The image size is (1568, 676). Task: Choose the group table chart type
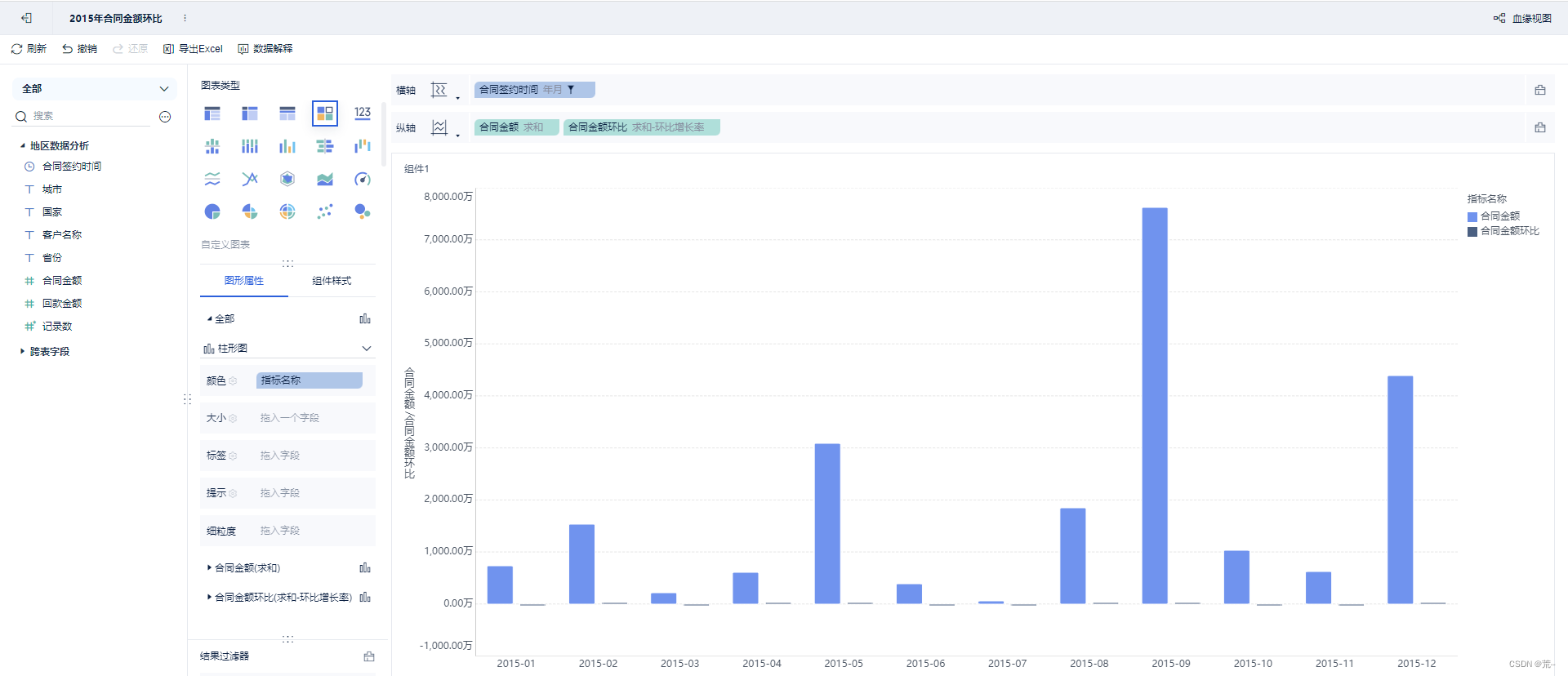[x=212, y=113]
